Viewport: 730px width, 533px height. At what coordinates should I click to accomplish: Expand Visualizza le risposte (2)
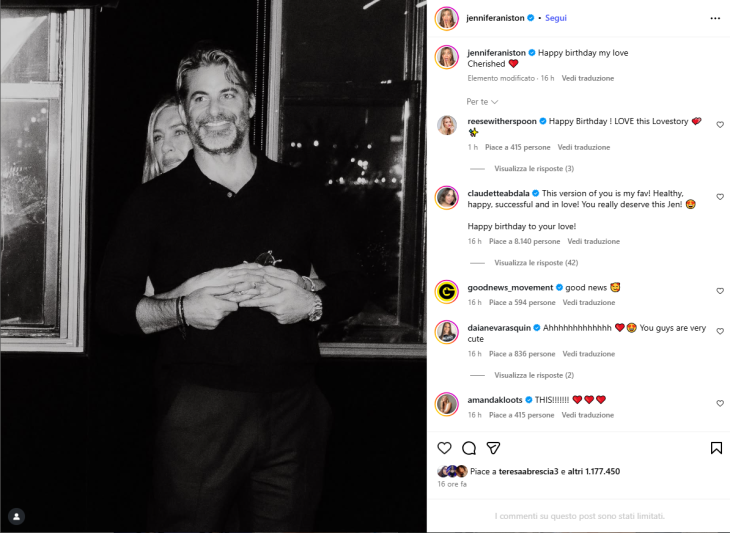[x=534, y=375]
